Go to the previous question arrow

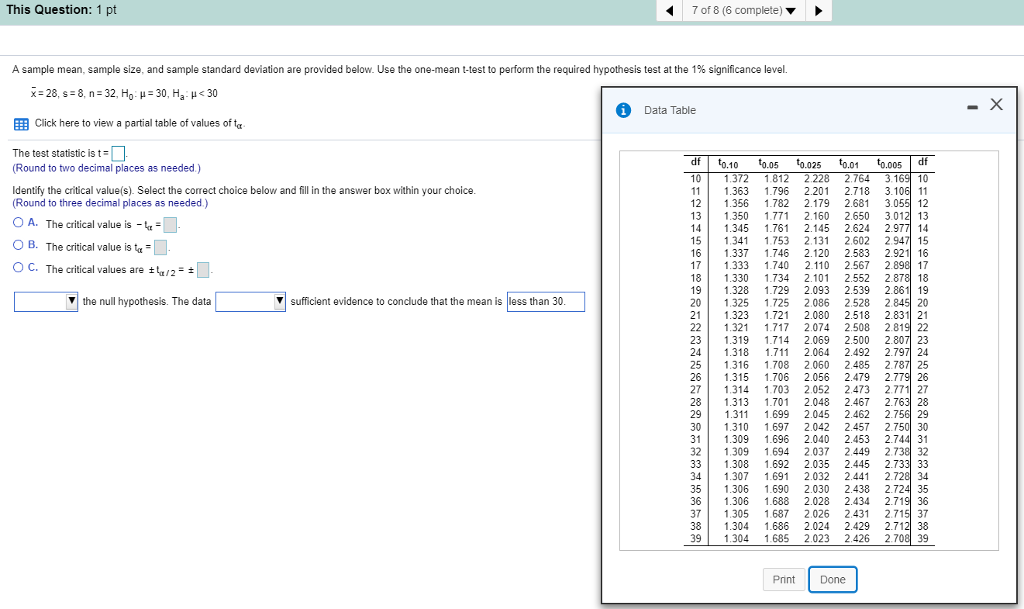669,10
